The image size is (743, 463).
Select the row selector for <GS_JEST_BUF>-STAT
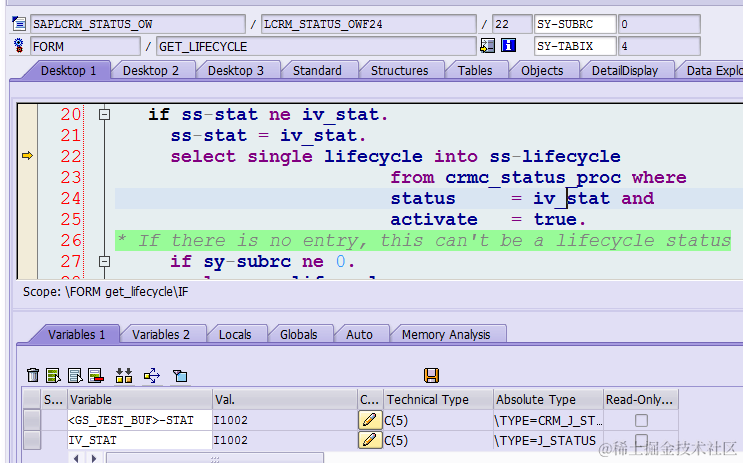click(x=32, y=420)
